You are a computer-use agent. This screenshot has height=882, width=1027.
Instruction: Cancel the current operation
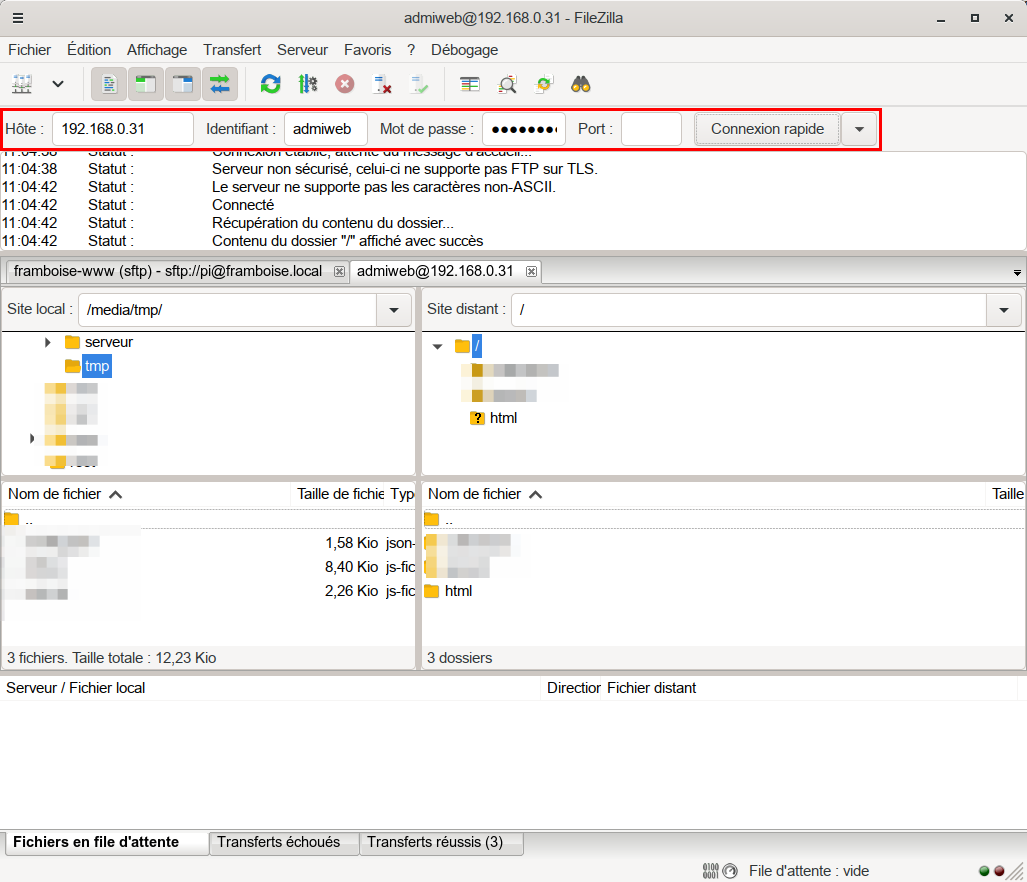pos(345,84)
